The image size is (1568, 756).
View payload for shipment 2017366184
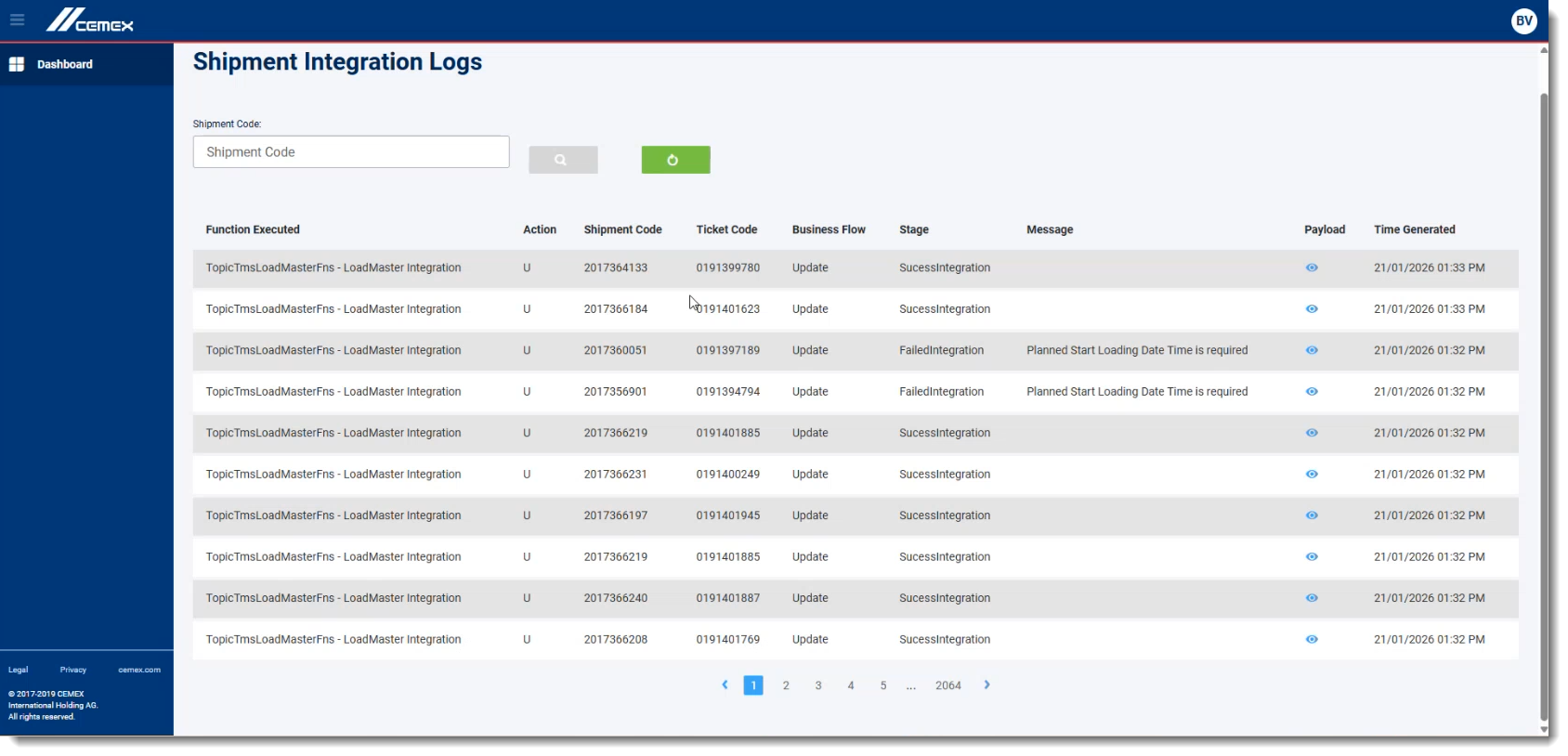click(x=1312, y=309)
